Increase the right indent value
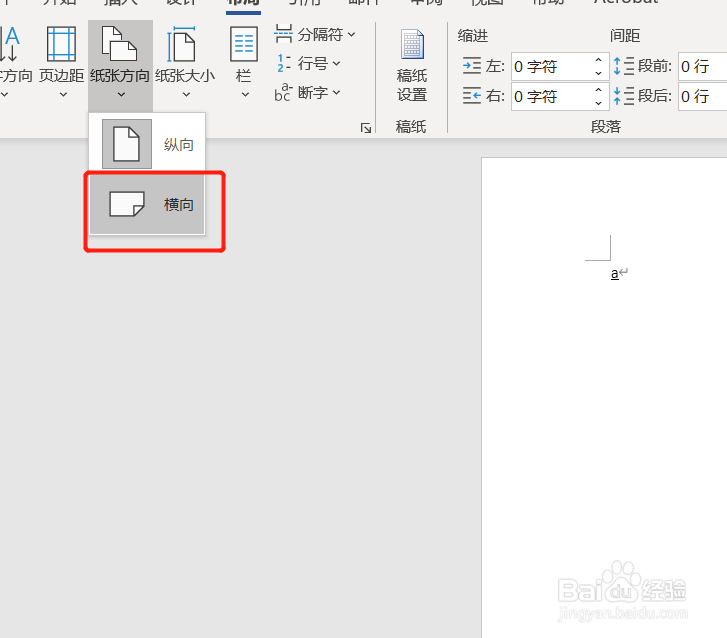727x638 pixels. point(599,90)
